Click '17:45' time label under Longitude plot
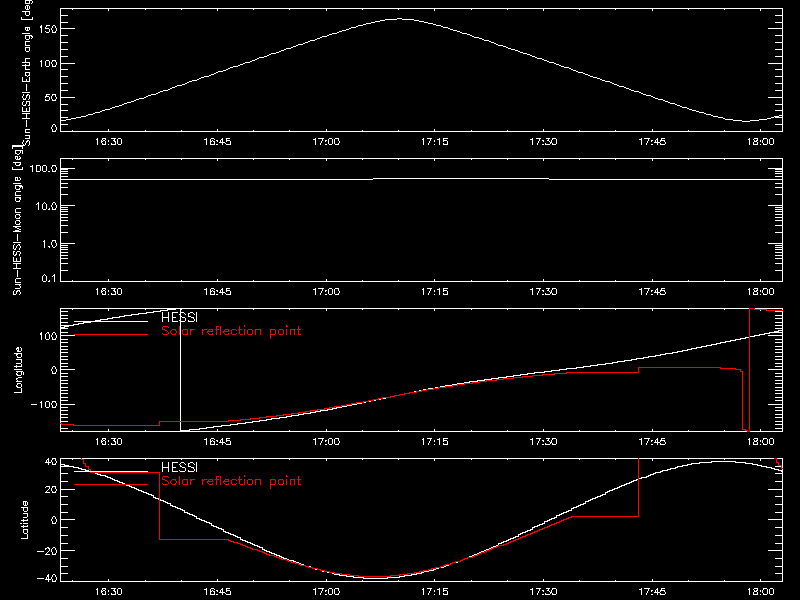The width and height of the screenshot is (800, 600). 652,442
